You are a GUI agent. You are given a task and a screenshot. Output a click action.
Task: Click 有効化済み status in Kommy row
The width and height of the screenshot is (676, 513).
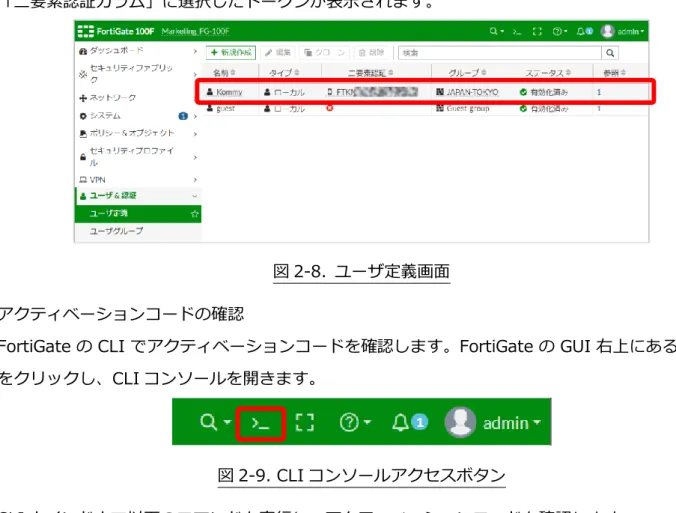coord(544,92)
